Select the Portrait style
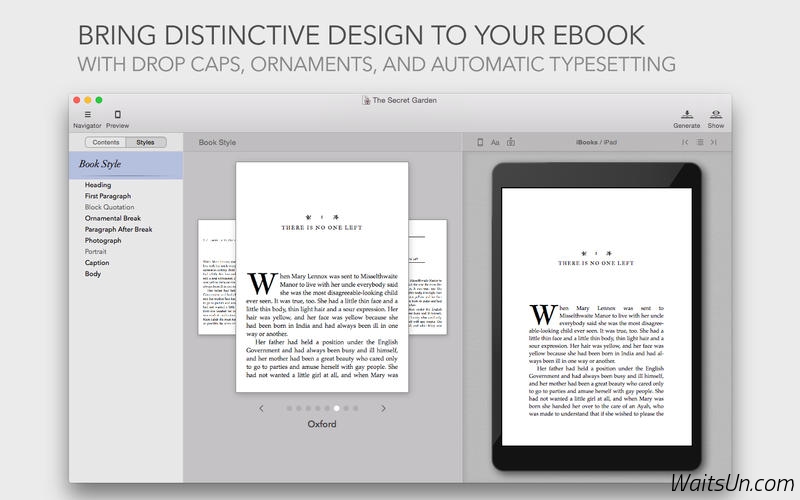This screenshot has height=500, width=800. point(95,252)
